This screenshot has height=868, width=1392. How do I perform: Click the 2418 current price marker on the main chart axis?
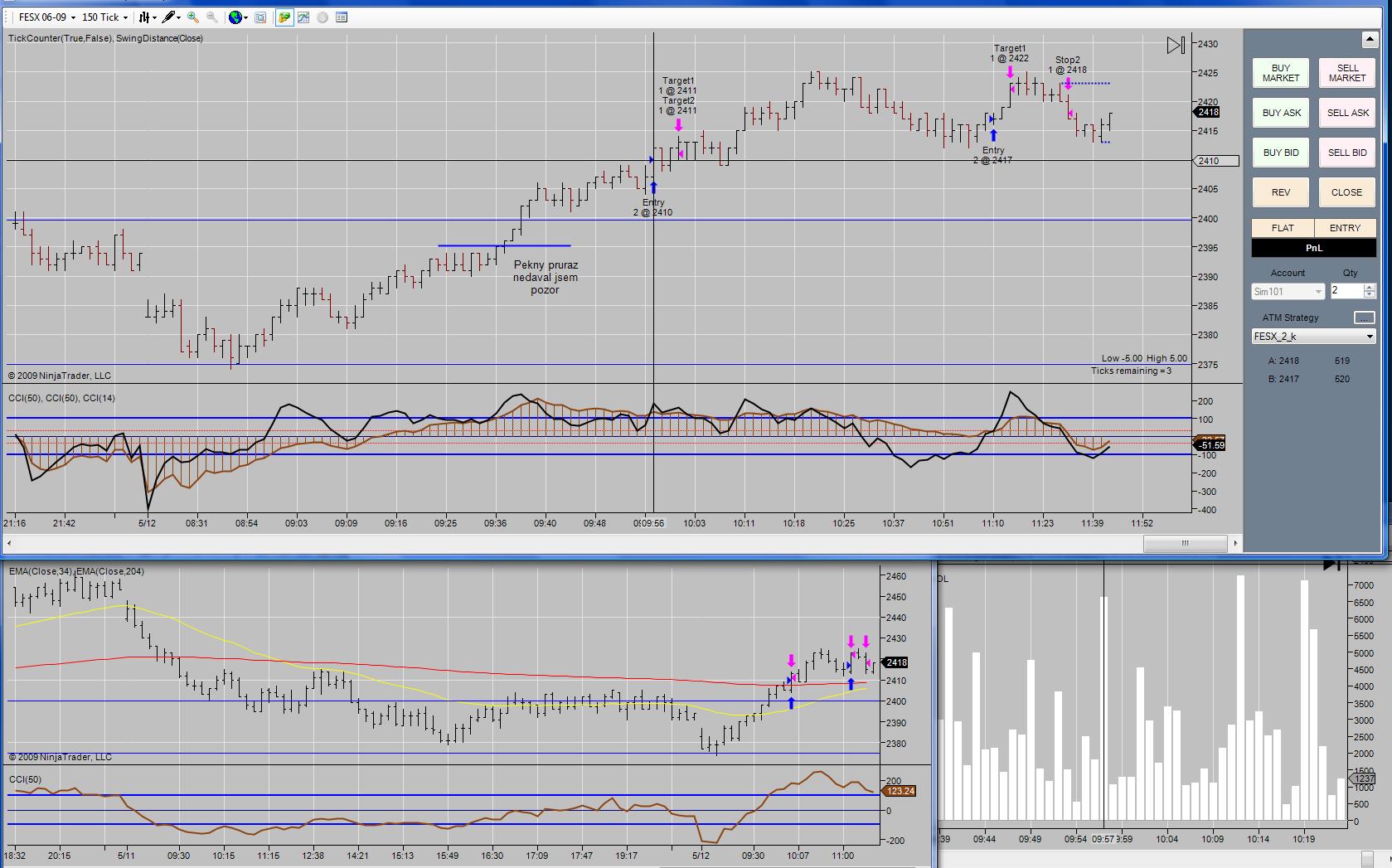point(1207,112)
